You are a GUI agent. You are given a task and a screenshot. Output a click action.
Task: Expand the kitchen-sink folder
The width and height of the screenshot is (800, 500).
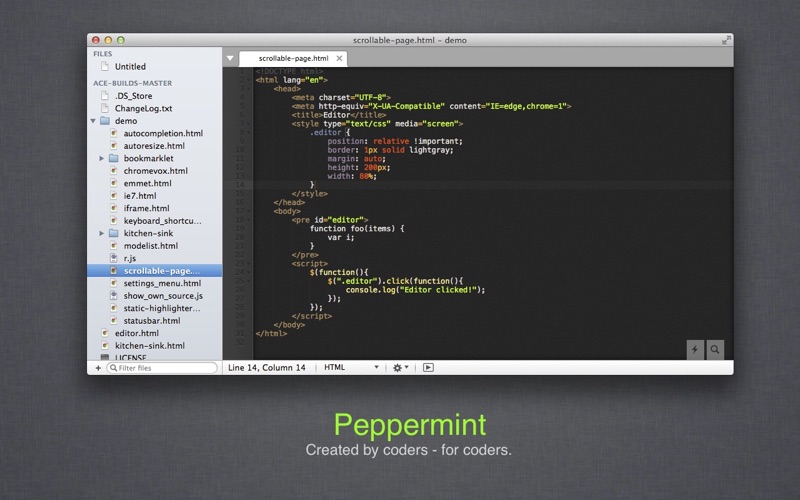pos(102,233)
